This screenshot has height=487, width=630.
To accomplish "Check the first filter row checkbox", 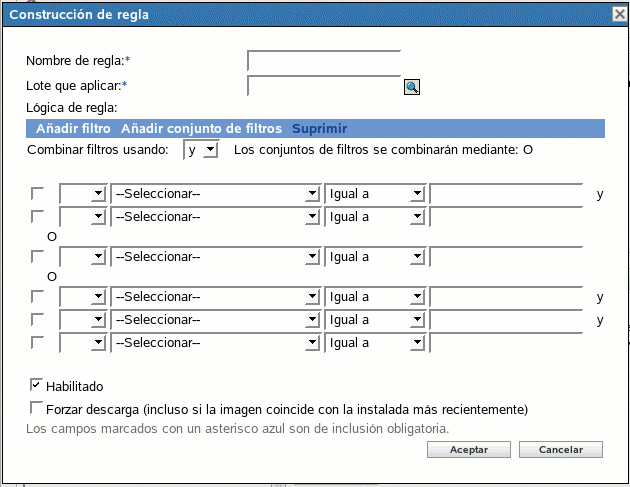I will coord(38,193).
